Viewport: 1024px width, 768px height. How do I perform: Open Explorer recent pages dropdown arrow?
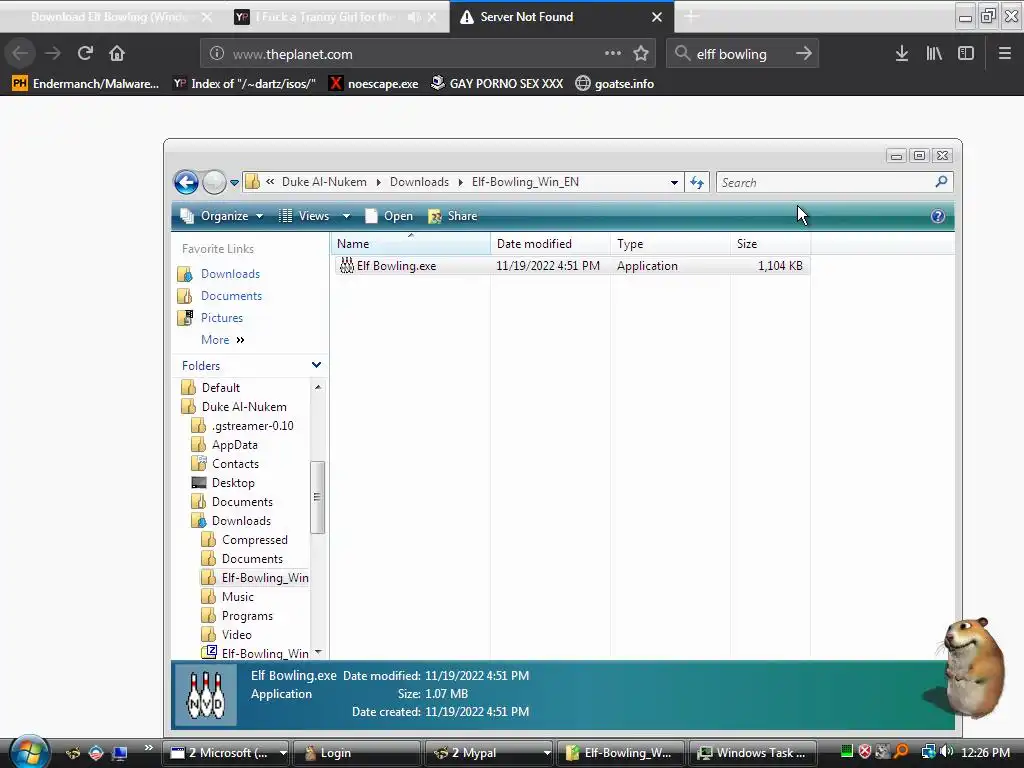point(234,183)
